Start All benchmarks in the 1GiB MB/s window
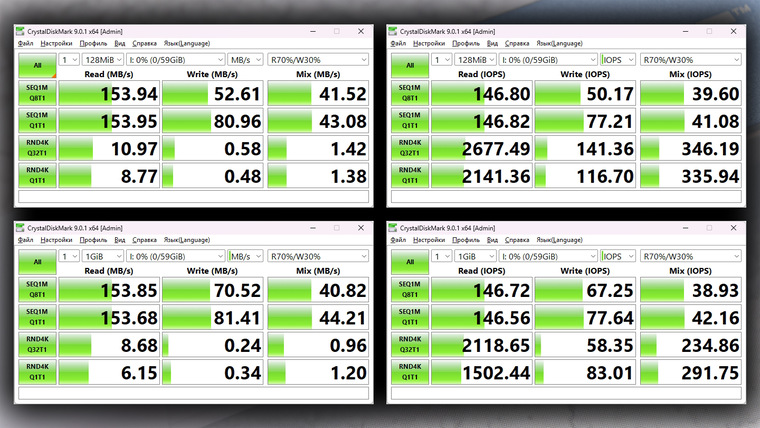 coord(37,262)
